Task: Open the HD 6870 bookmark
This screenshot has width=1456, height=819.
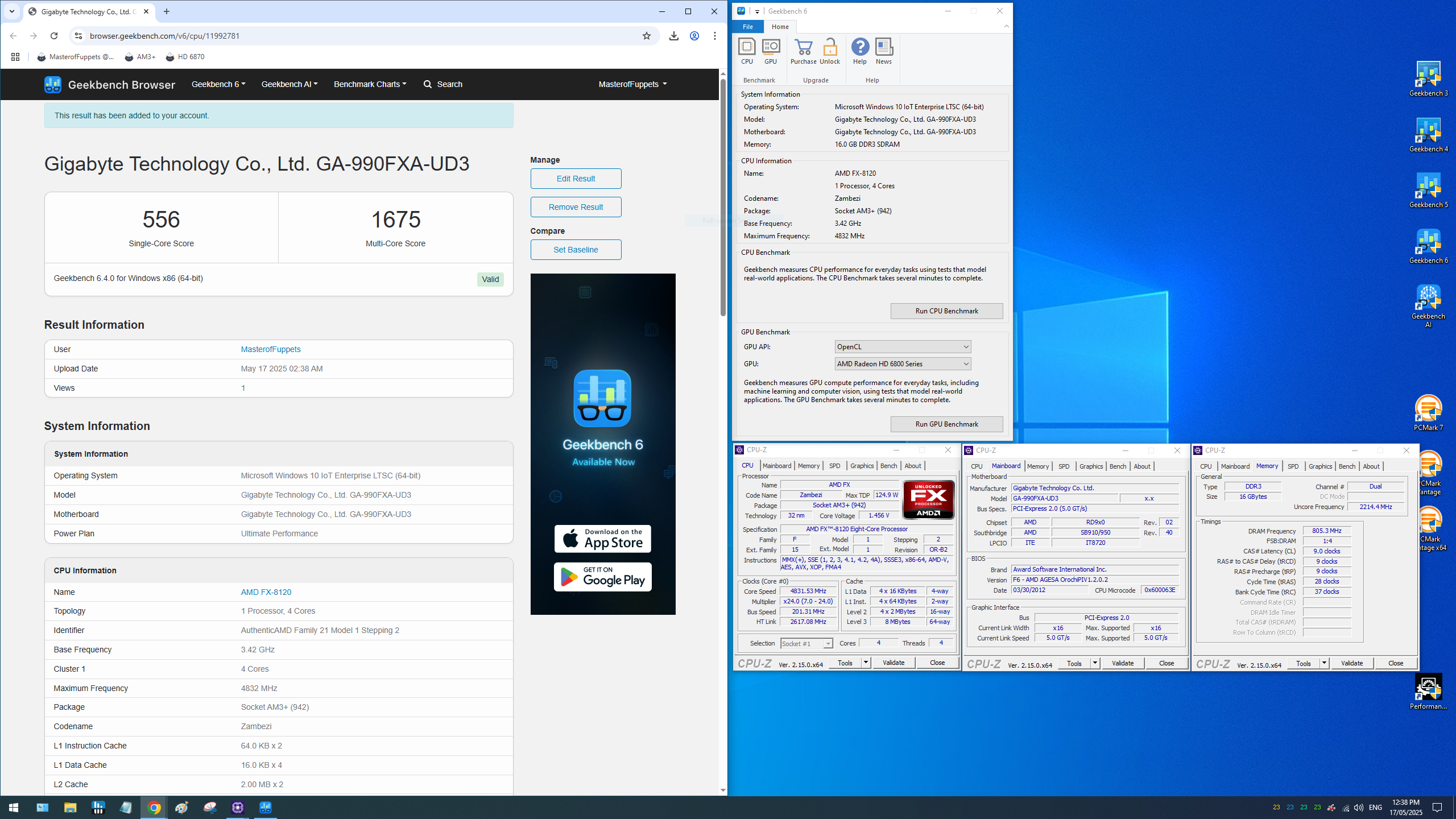Action: [x=185, y=57]
